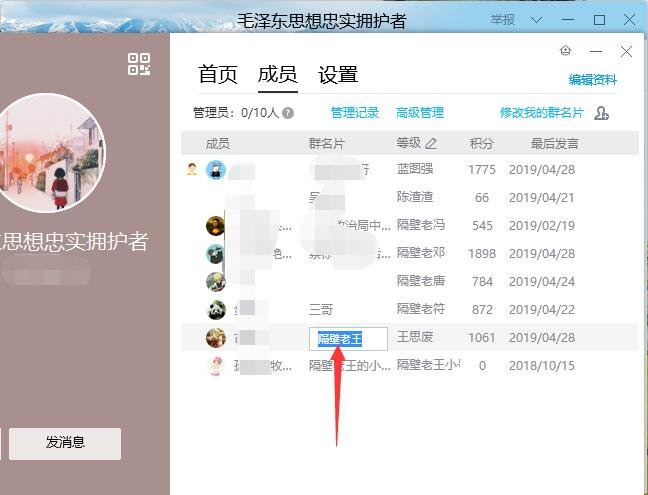Click the last-post date 2018/10/15
Image resolution: width=648 pixels, height=495 pixels.
click(541, 366)
